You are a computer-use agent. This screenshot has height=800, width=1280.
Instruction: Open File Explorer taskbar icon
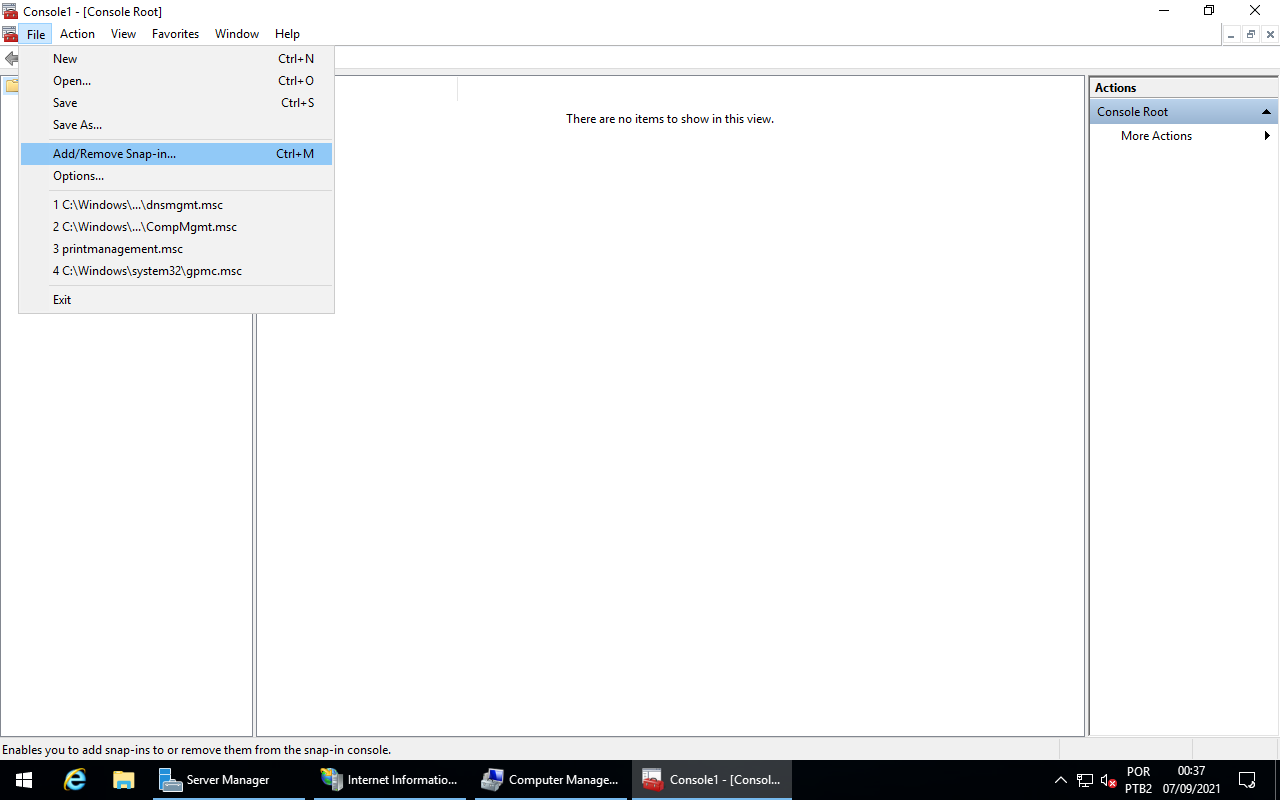[124, 780]
